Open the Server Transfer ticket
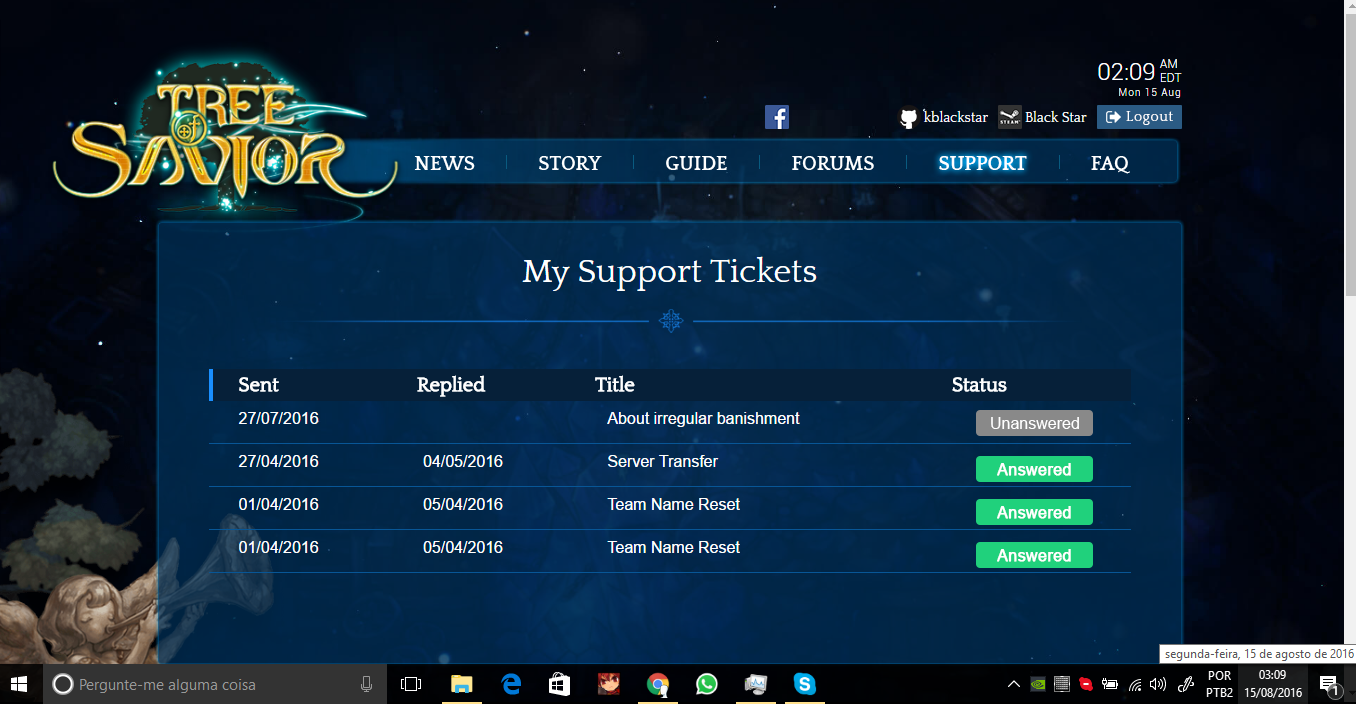The width and height of the screenshot is (1356, 704). click(x=662, y=462)
